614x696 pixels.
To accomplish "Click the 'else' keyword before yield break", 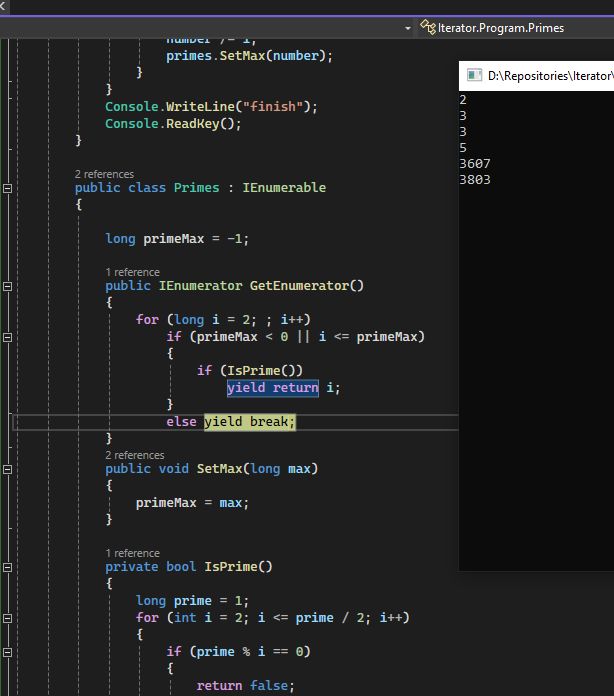I will pos(181,422).
